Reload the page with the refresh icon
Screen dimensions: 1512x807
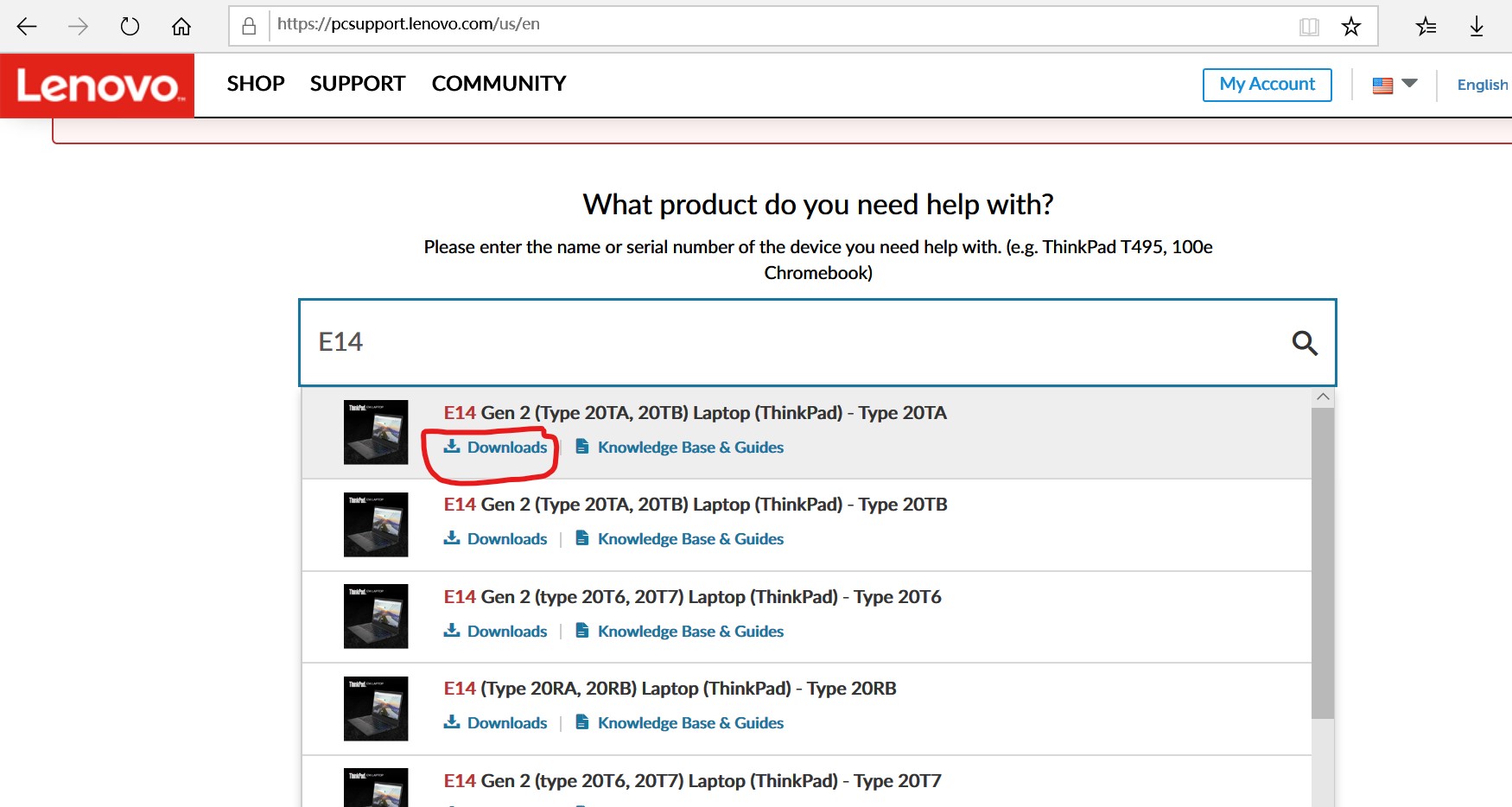point(130,27)
